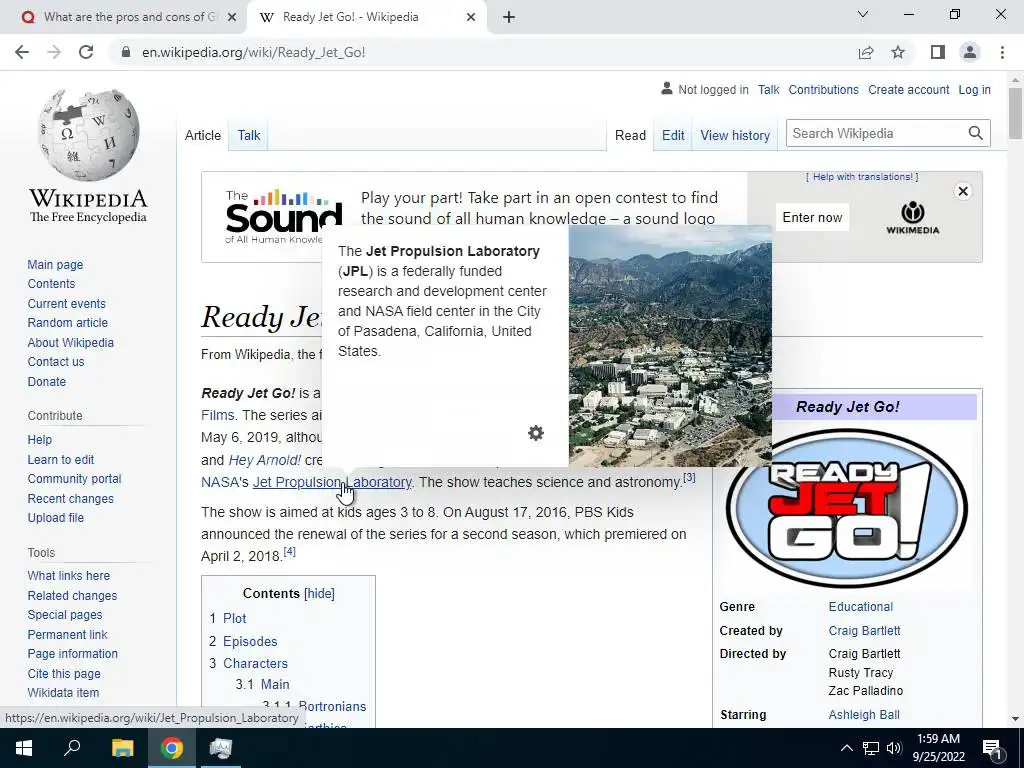Open the Chrome profile avatar

coord(970,52)
